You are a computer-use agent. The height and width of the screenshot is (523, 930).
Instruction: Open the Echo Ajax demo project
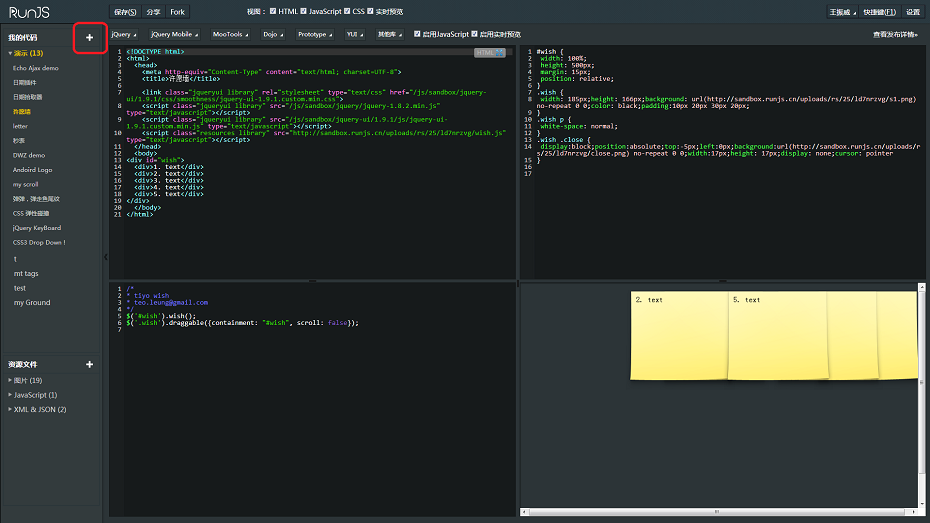35,68
